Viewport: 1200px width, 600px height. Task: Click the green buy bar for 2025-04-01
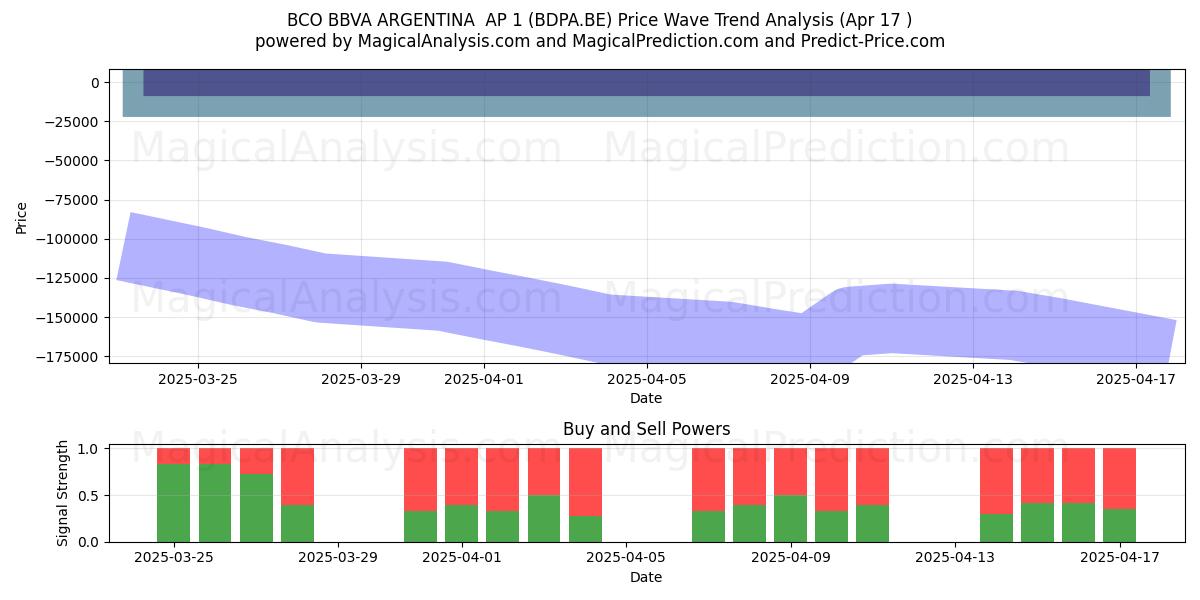click(x=461, y=523)
